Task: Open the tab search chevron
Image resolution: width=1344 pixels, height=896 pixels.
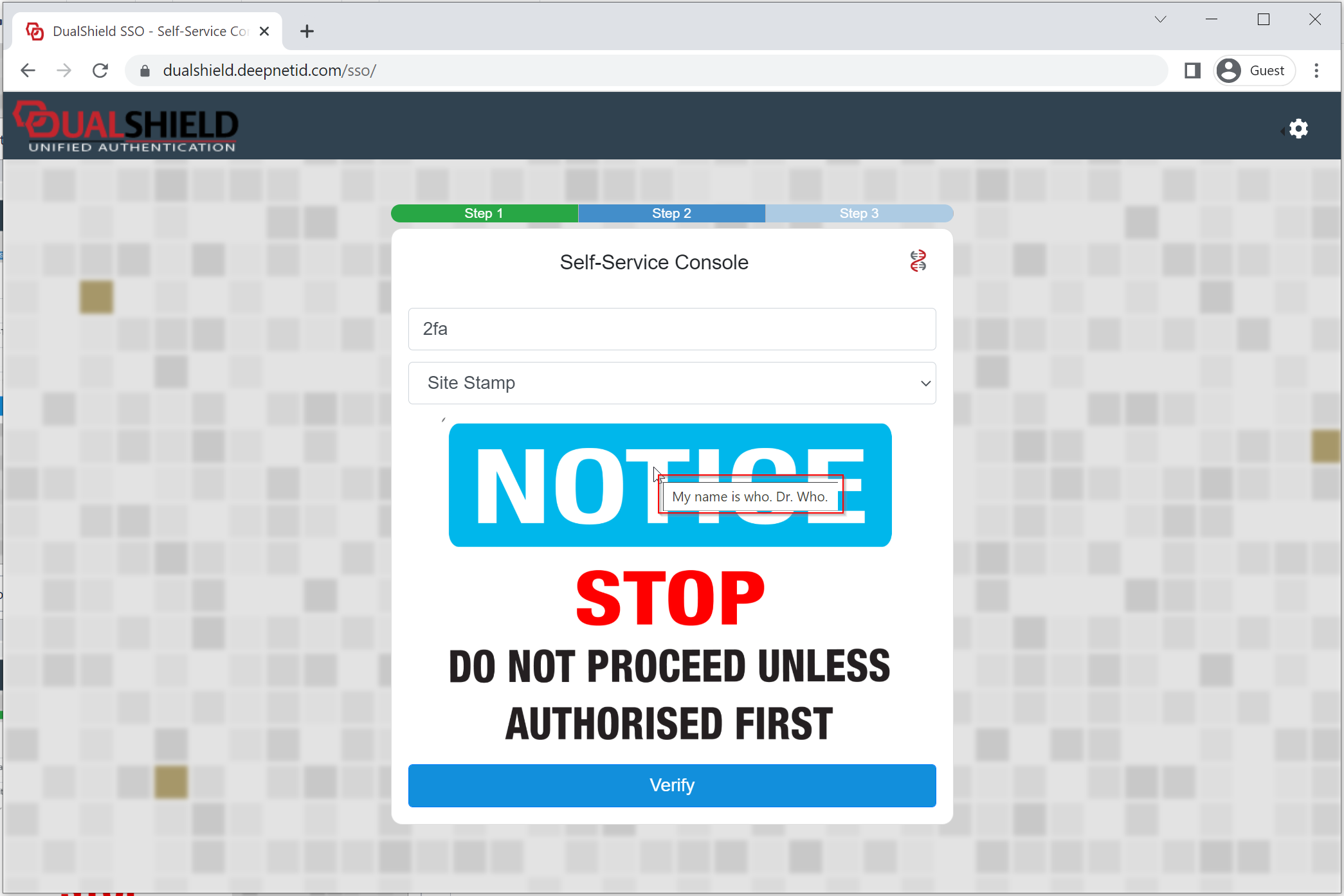Action: pyautogui.click(x=1160, y=19)
